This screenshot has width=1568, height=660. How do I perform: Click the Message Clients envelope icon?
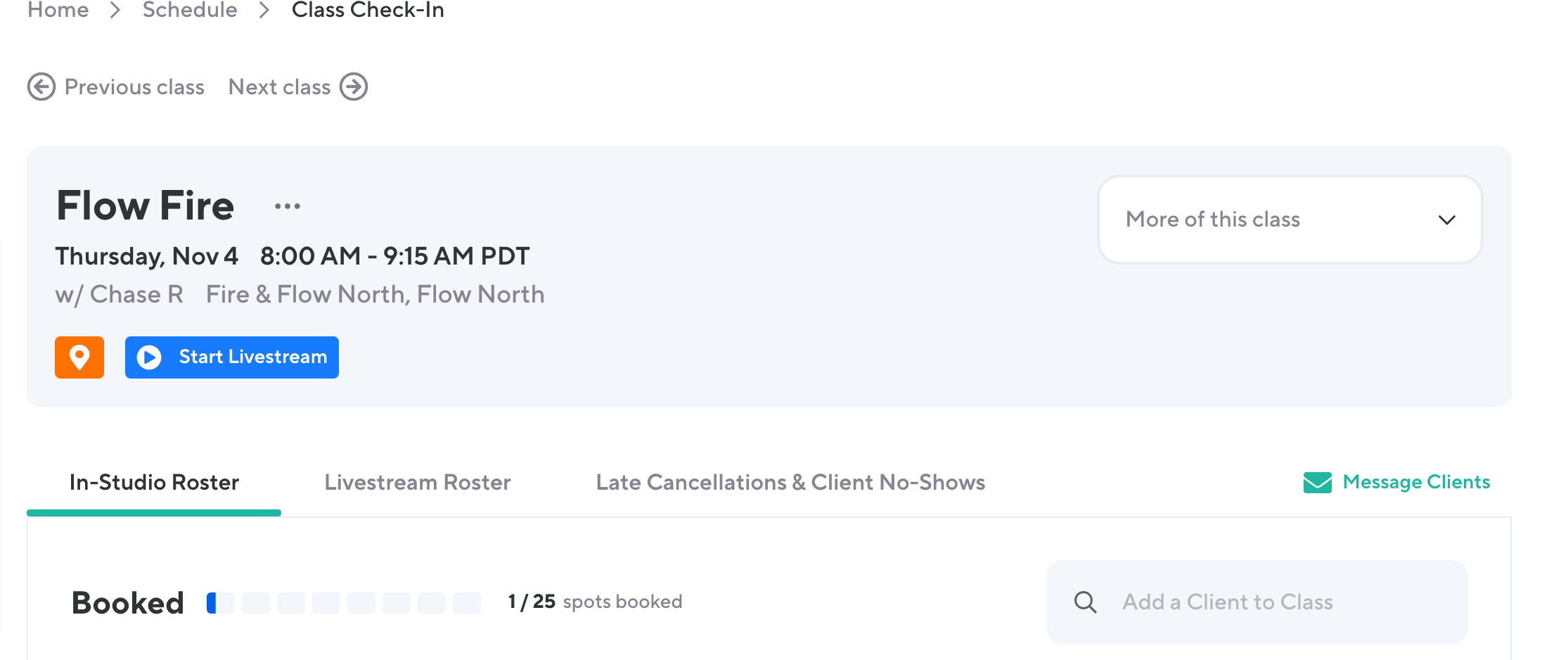[1317, 483]
